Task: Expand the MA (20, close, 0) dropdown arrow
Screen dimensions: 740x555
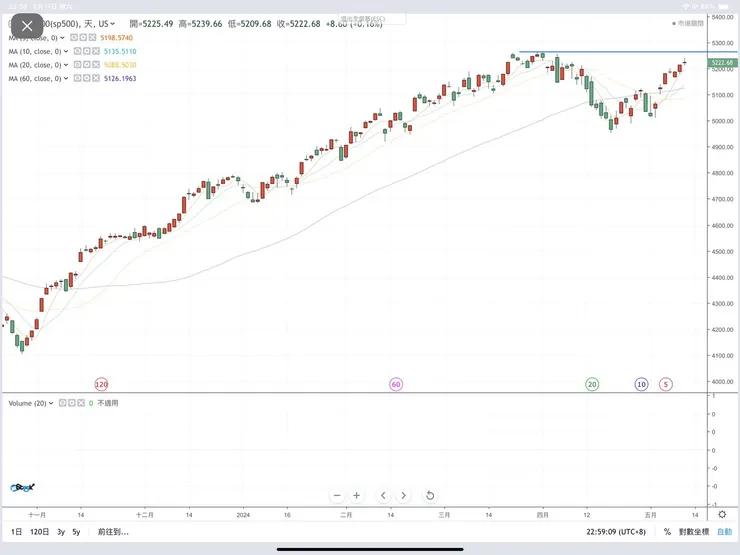Action: click(66, 65)
